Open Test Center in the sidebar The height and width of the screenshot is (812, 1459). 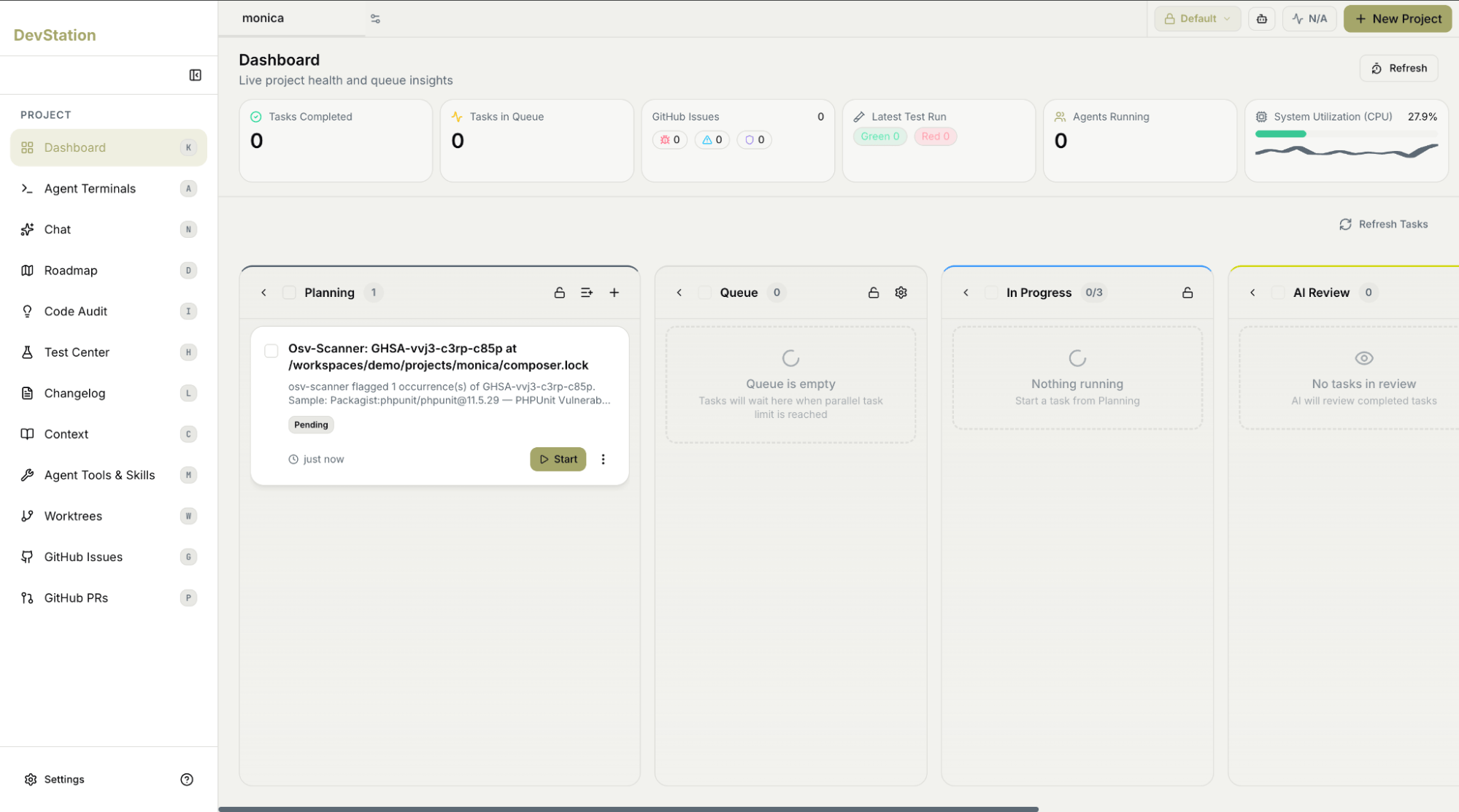109,352
